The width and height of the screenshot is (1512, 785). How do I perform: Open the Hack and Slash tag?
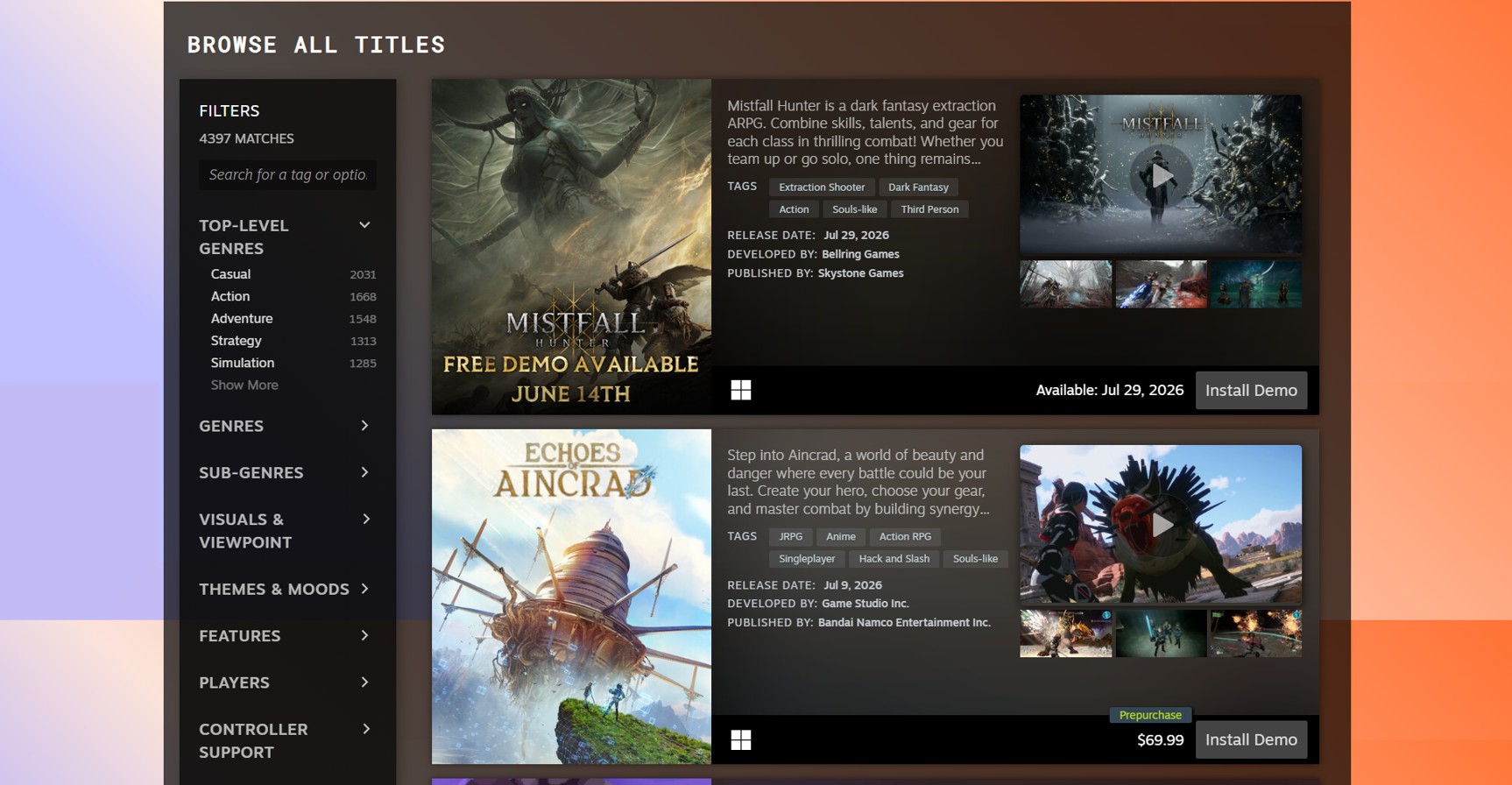[x=894, y=559]
